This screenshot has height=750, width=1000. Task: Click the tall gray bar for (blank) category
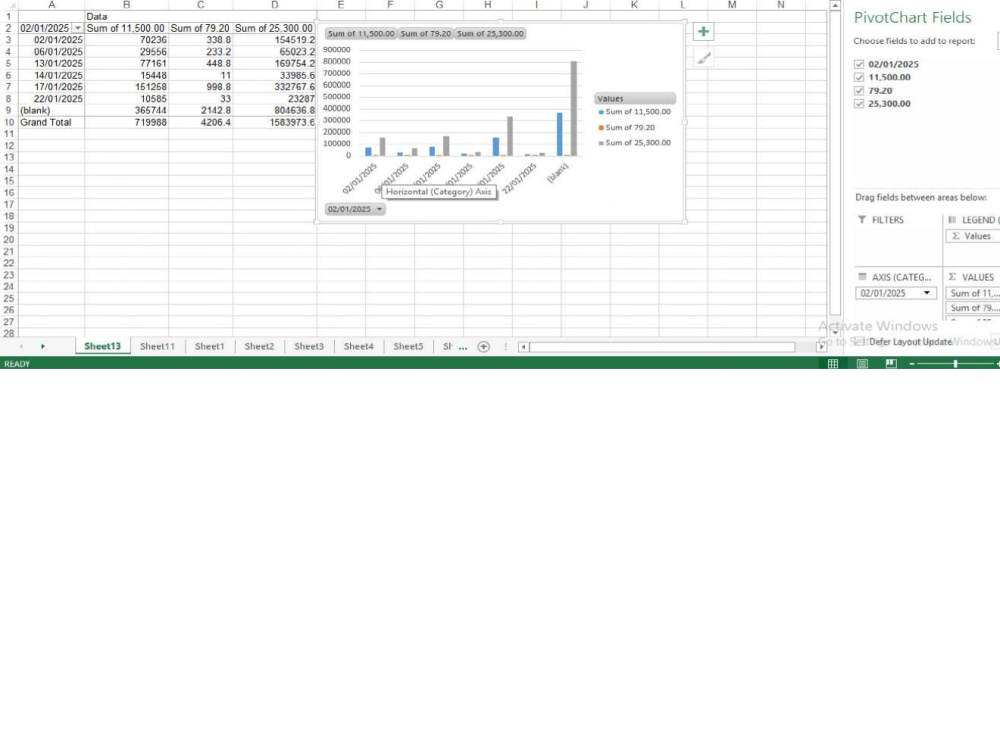(573, 108)
